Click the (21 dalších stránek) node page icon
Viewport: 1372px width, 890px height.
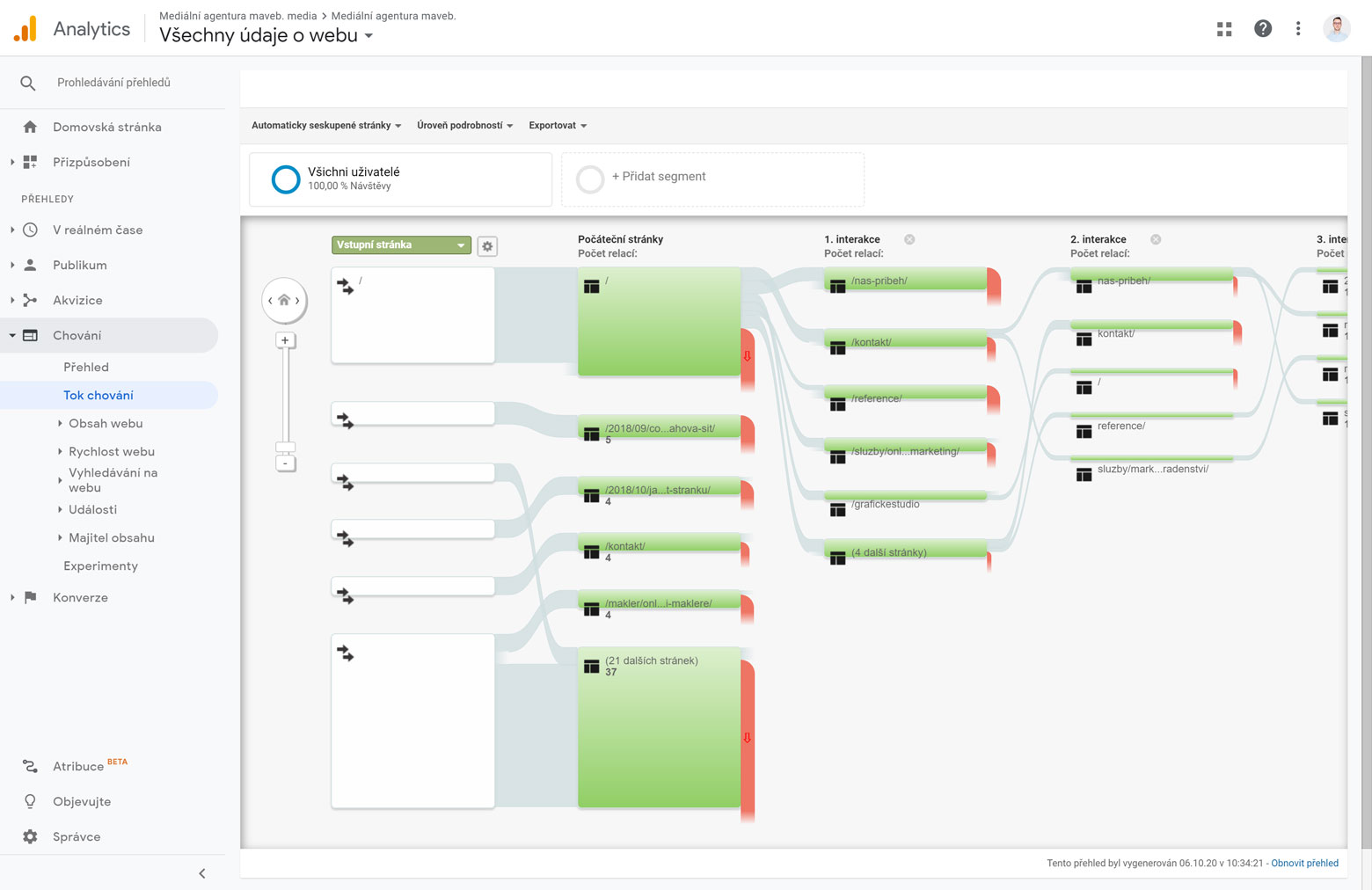(x=591, y=666)
